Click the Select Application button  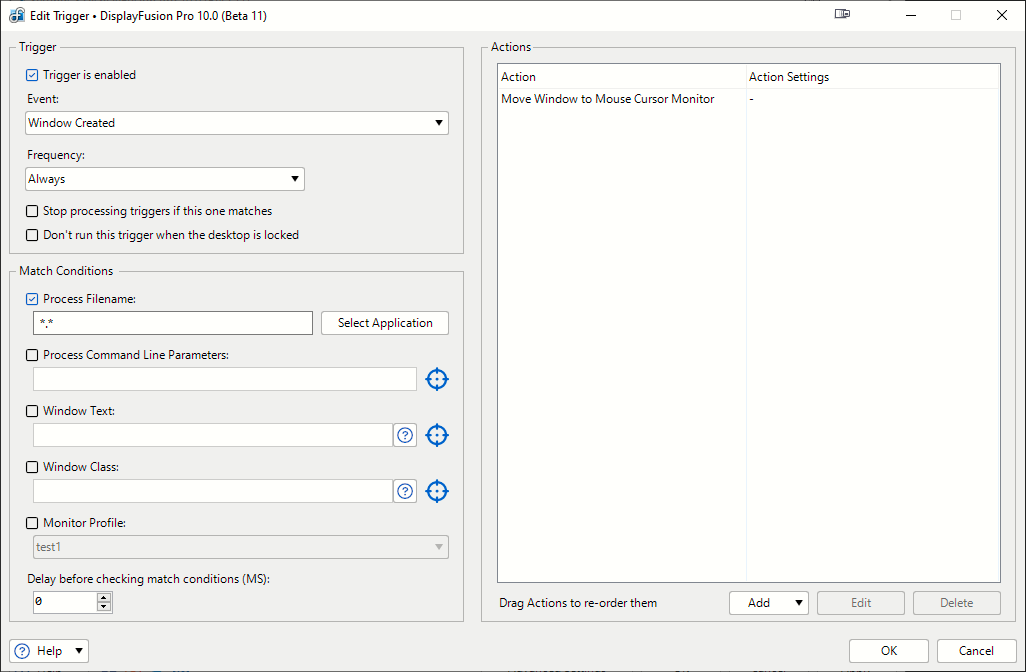(x=385, y=323)
